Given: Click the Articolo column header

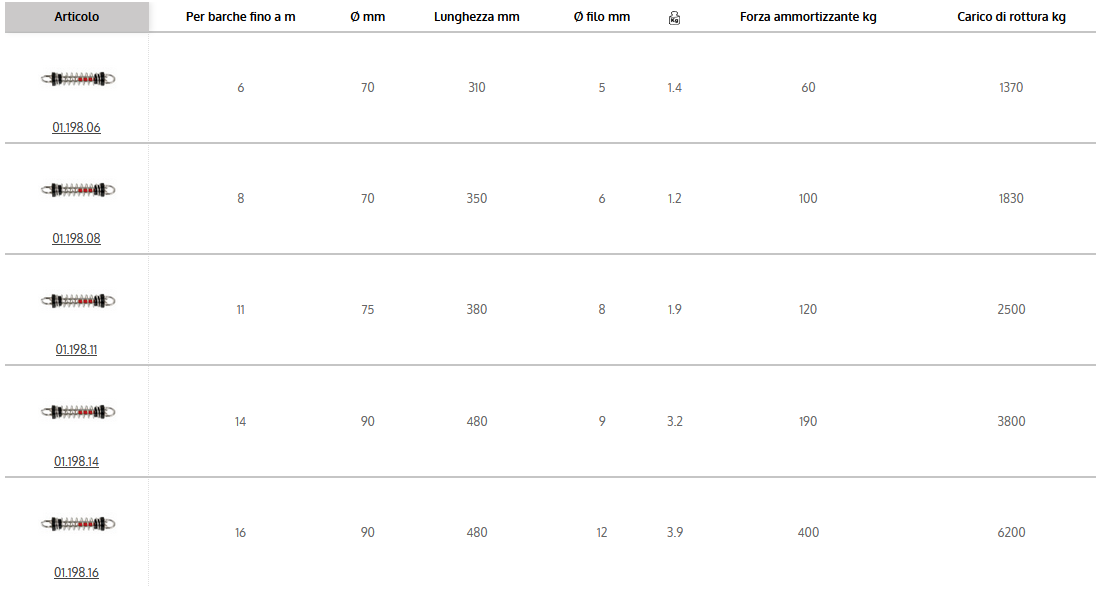Looking at the screenshot, I should (77, 17).
